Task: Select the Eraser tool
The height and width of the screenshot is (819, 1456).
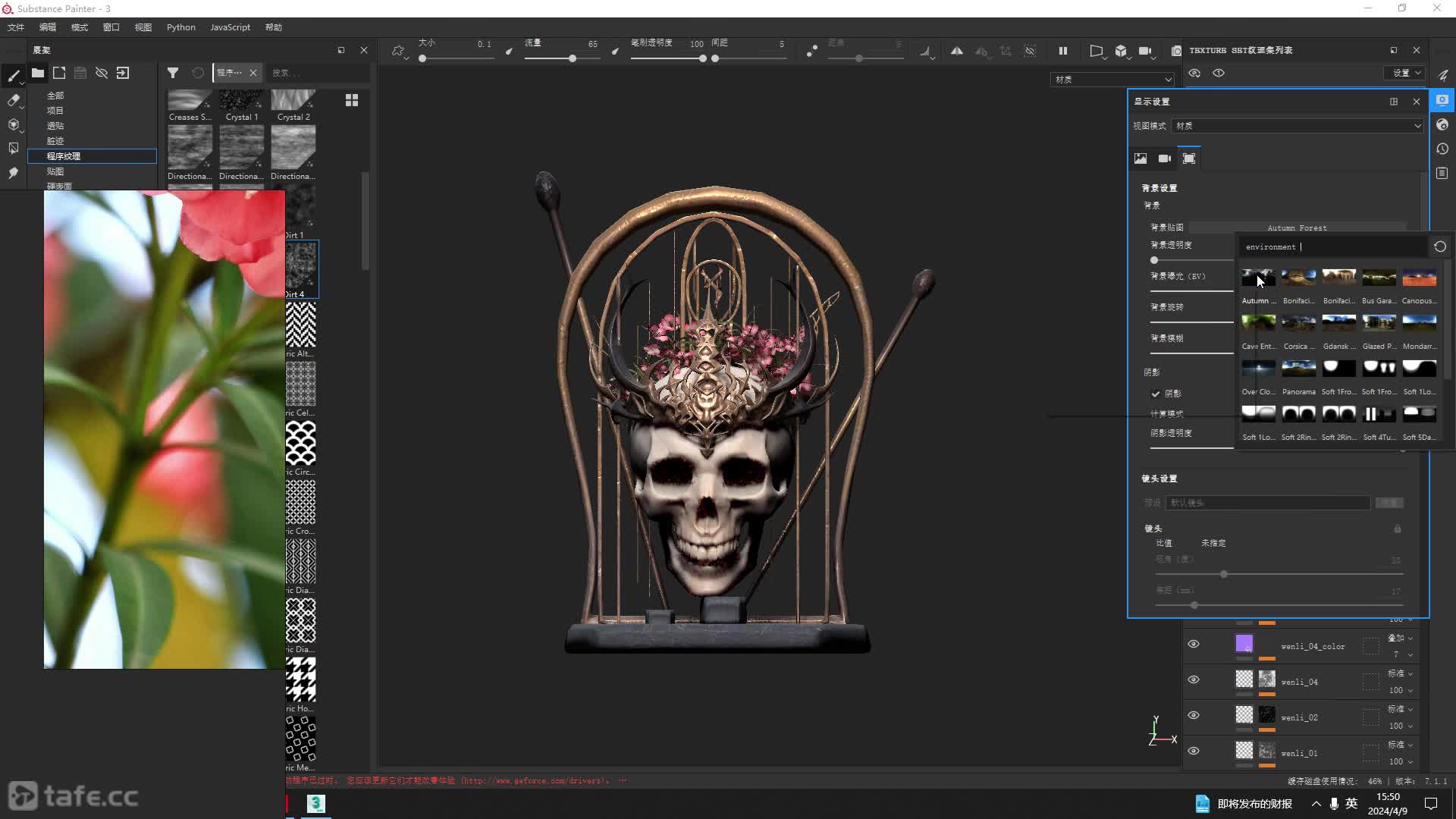Action: [13, 99]
